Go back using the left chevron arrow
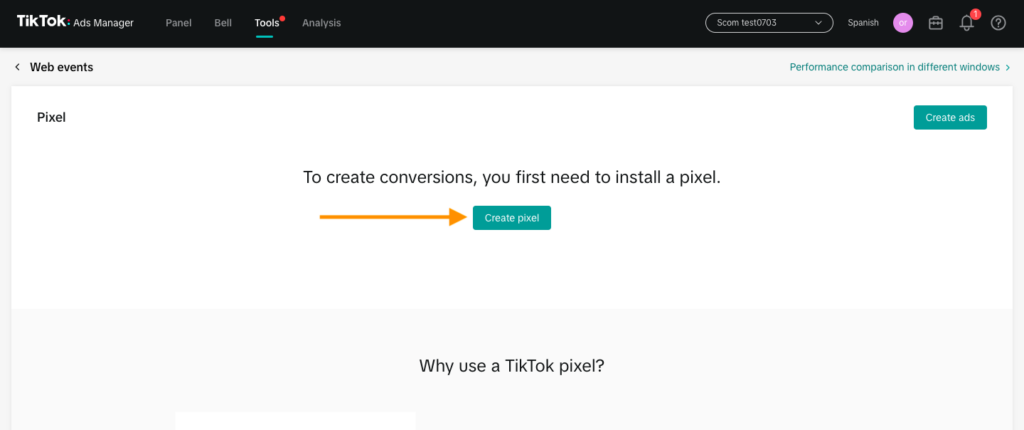This screenshot has width=1024, height=430. pyautogui.click(x=17, y=67)
